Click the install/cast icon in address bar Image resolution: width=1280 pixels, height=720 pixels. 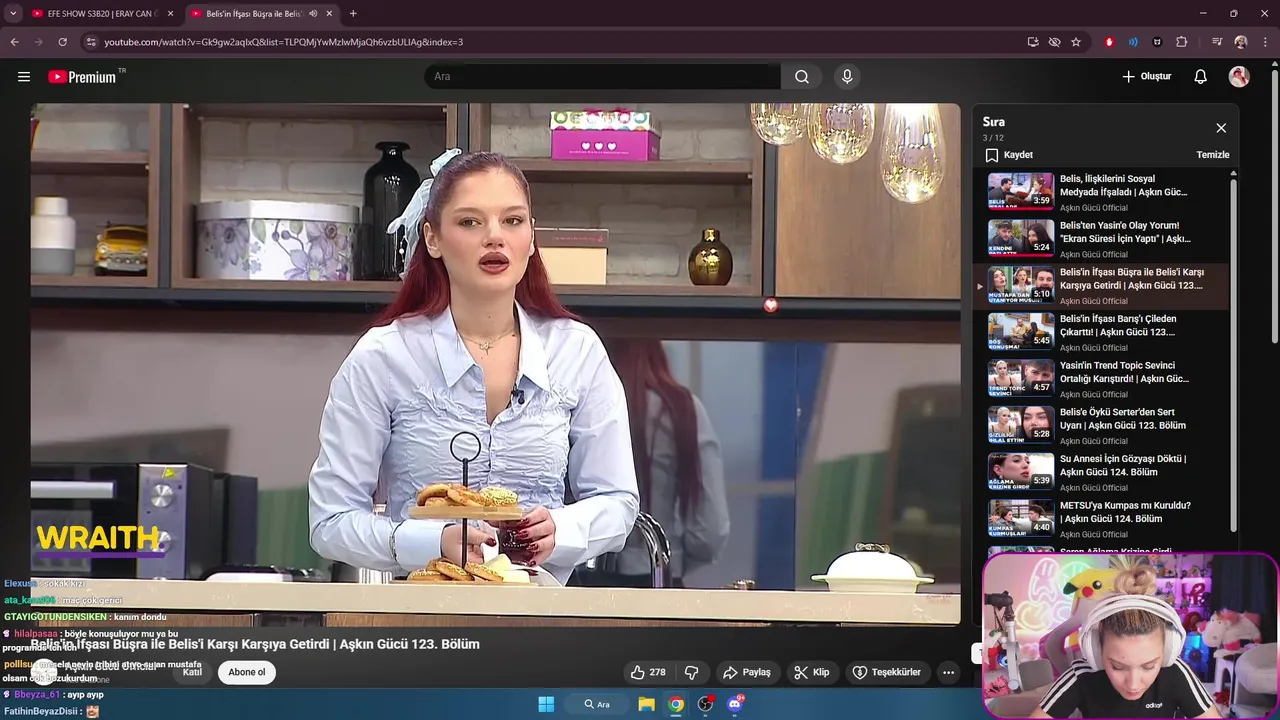coord(1033,42)
